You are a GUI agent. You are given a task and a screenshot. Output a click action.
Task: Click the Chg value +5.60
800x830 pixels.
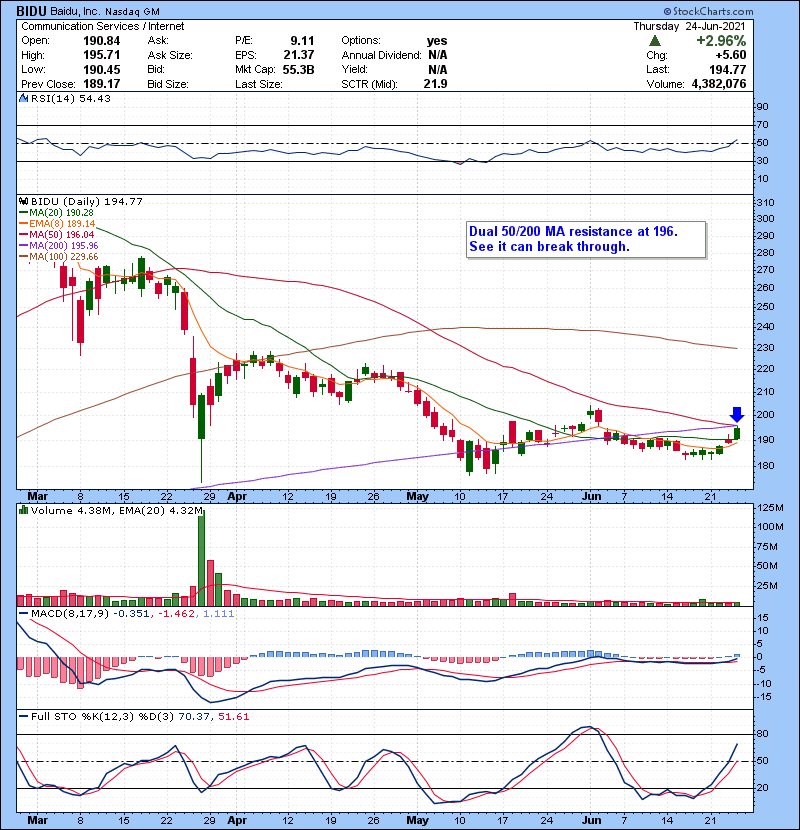pyautogui.click(x=731, y=55)
